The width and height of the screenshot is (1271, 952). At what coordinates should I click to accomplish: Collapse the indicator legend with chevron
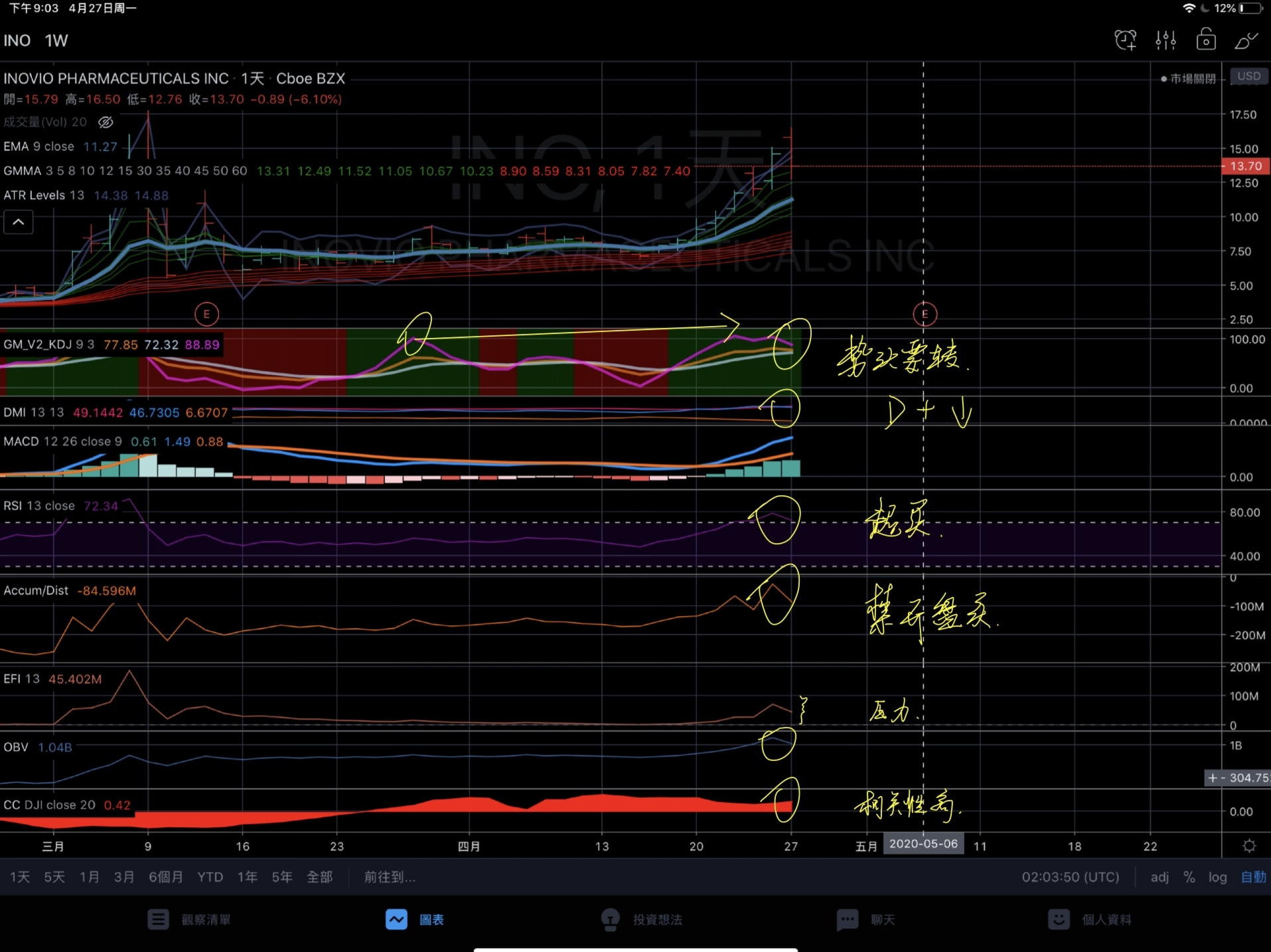click(x=19, y=222)
